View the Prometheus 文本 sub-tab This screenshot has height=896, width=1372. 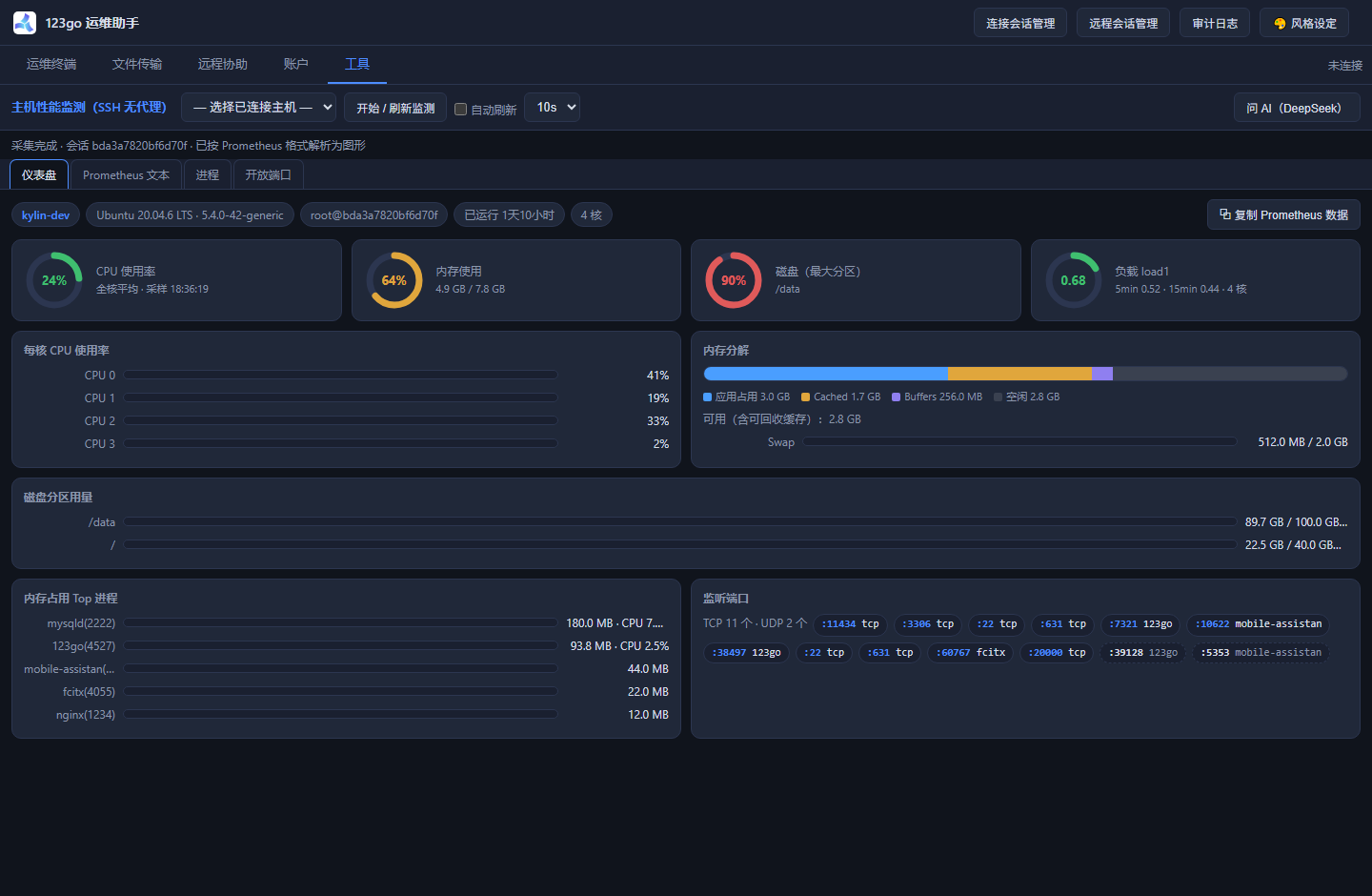click(x=126, y=175)
